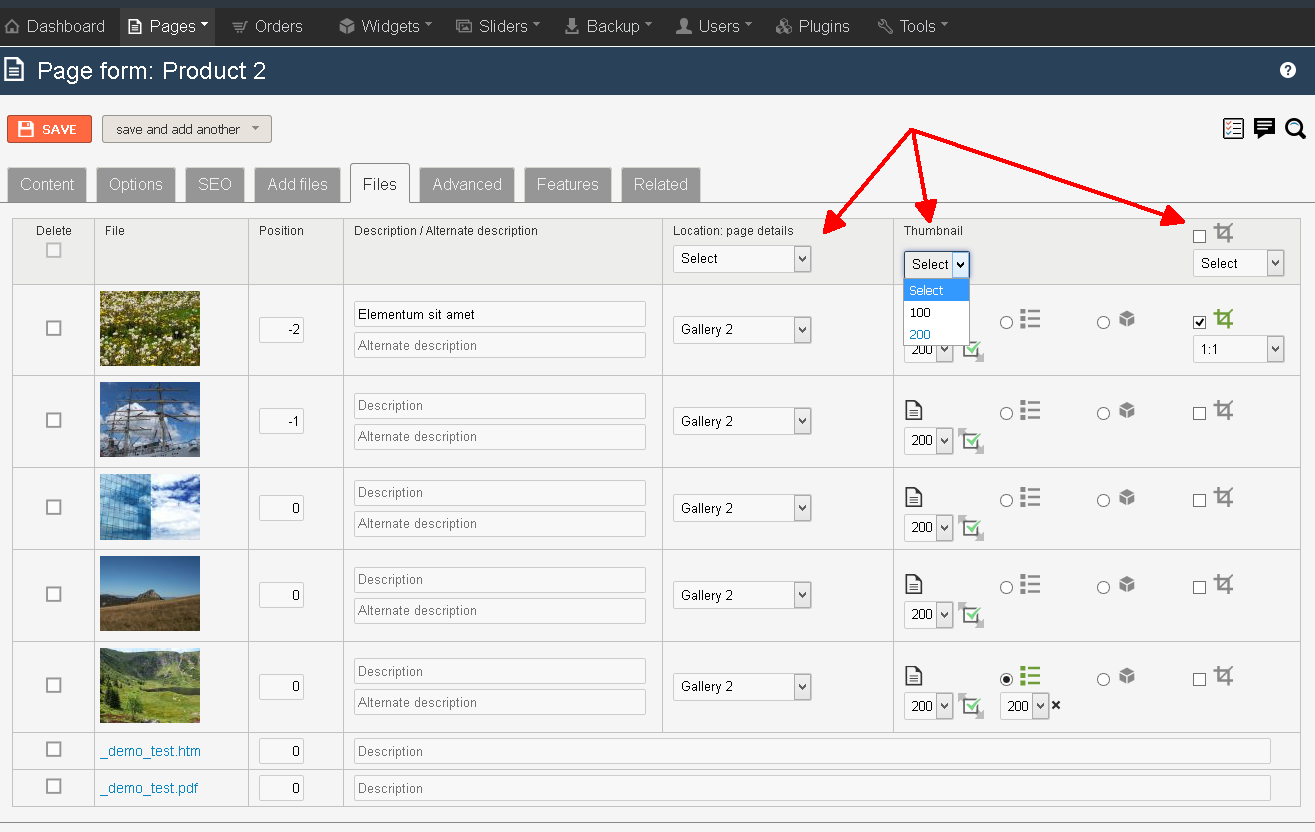
Task: Click the checklist icon near the search icon
Action: [x=1233, y=128]
